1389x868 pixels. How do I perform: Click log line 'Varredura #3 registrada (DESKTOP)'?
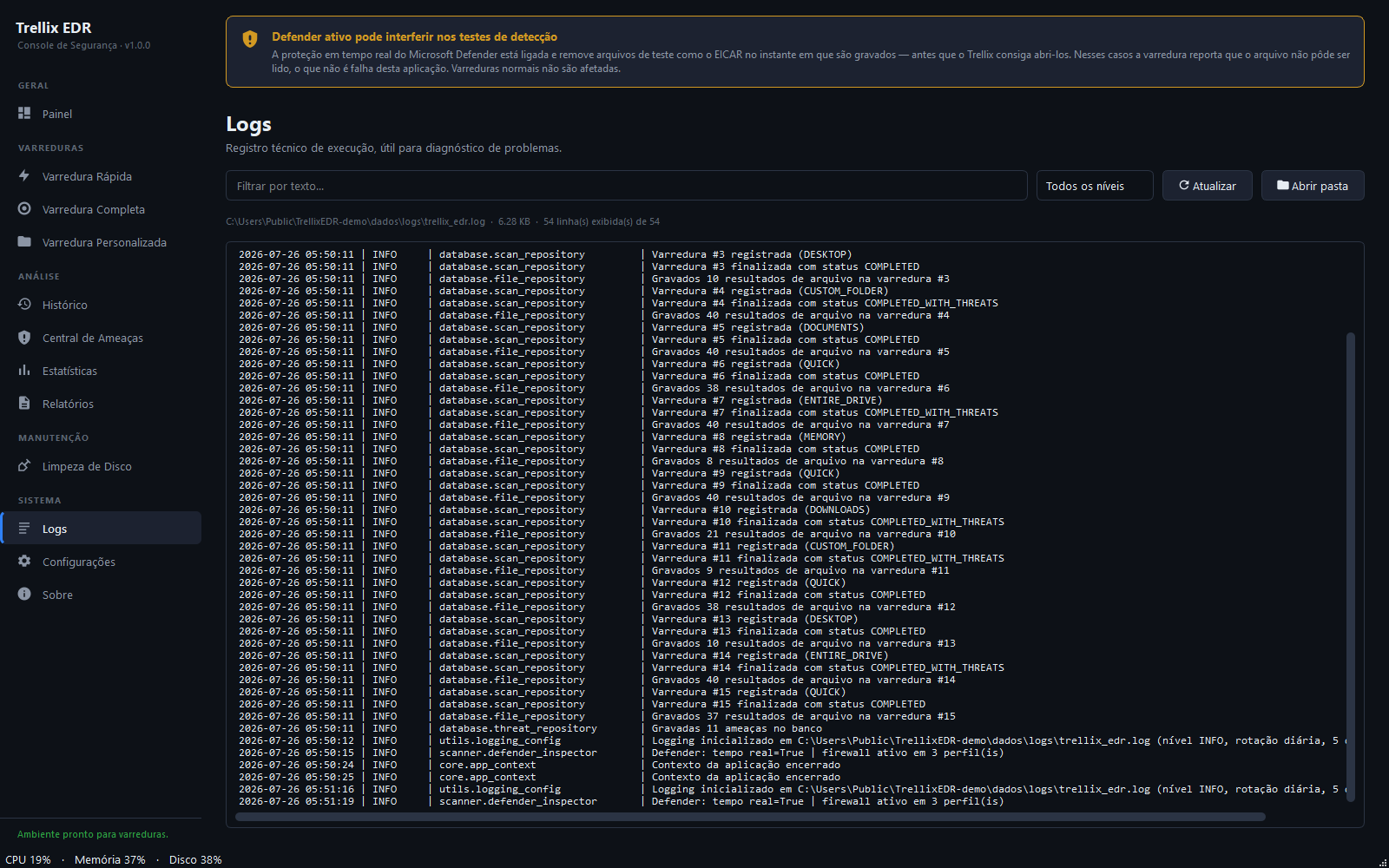(752, 254)
